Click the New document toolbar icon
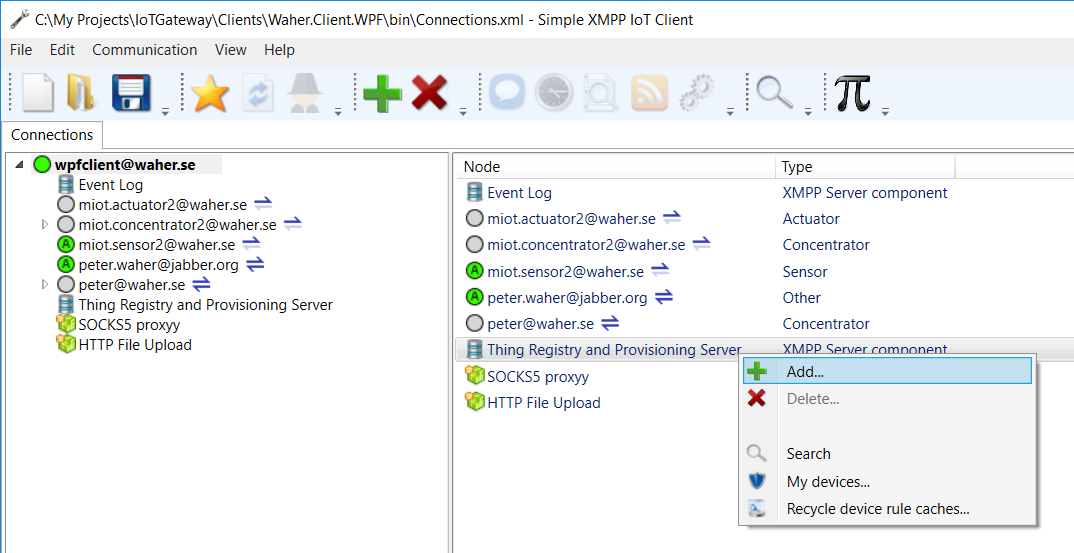Viewport: 1074px width, 553px height. (38, 93)
